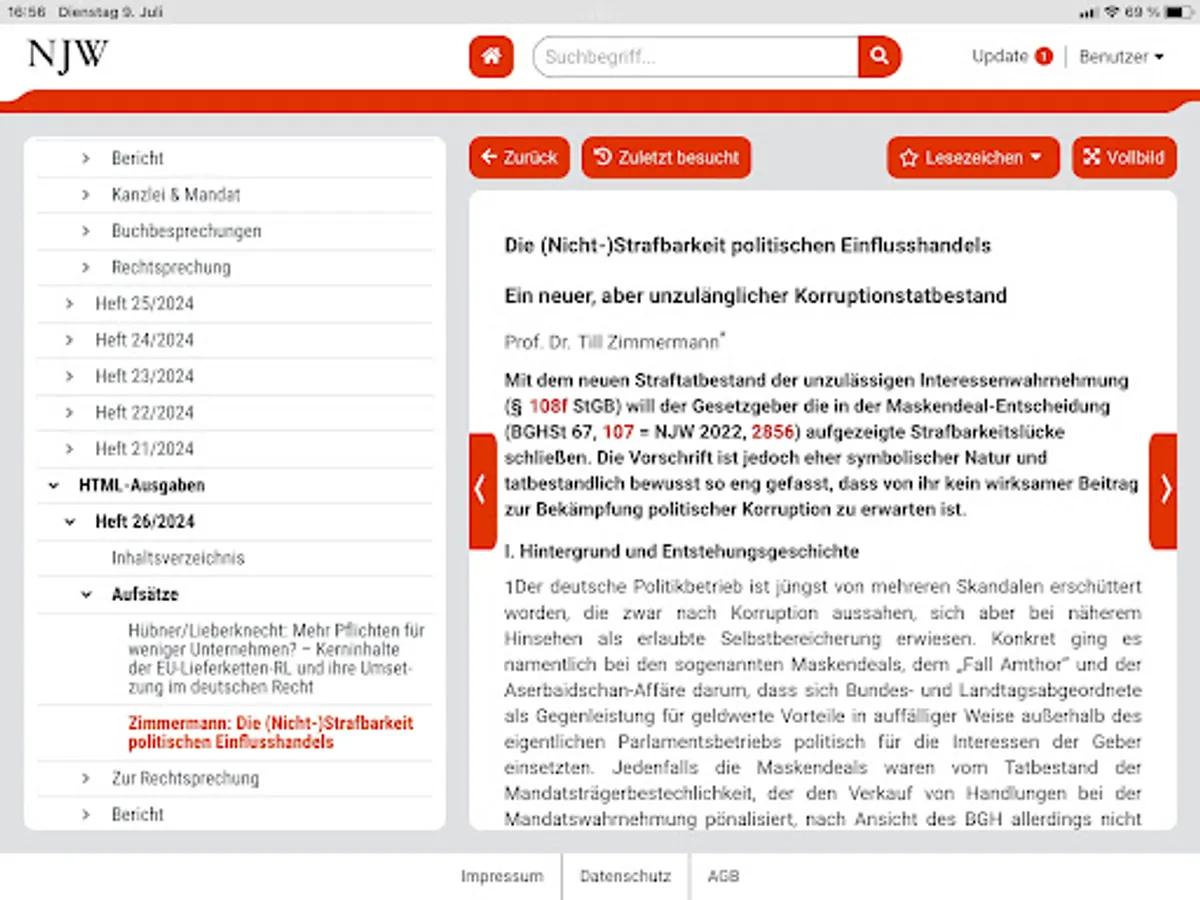Screen dimensions: 1200x900
Task: Open the home icon in the header
Action: click(490, 57)
